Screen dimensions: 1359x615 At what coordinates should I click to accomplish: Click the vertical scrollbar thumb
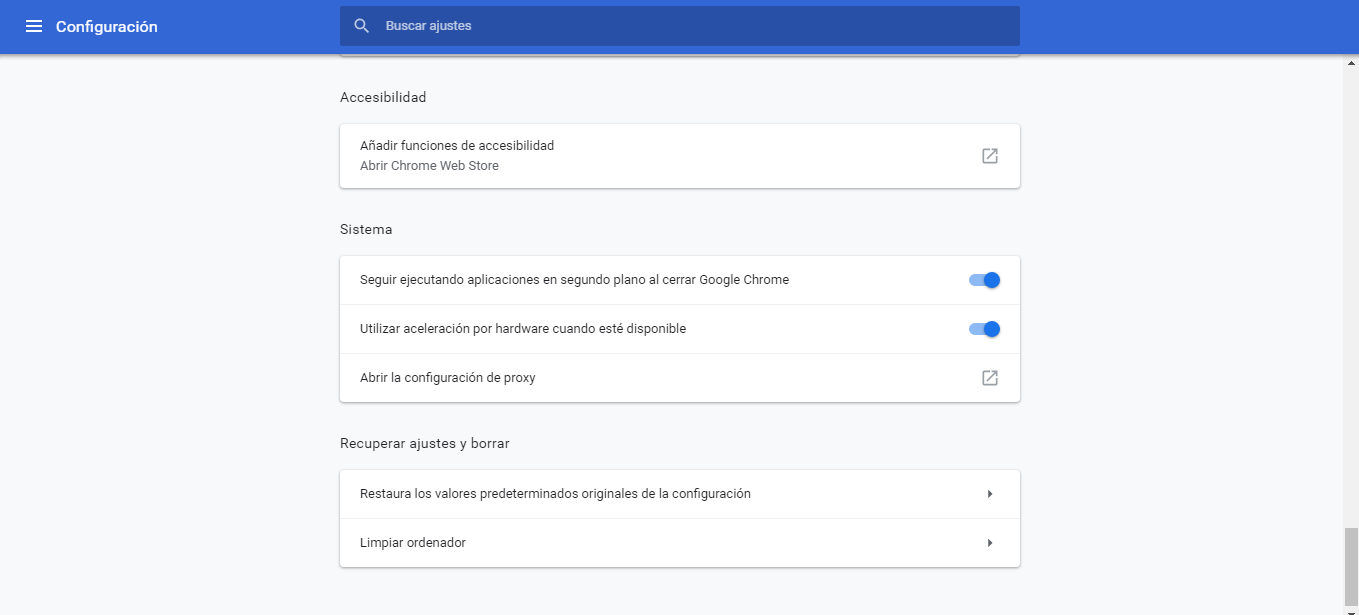(x=1350, y=566)
